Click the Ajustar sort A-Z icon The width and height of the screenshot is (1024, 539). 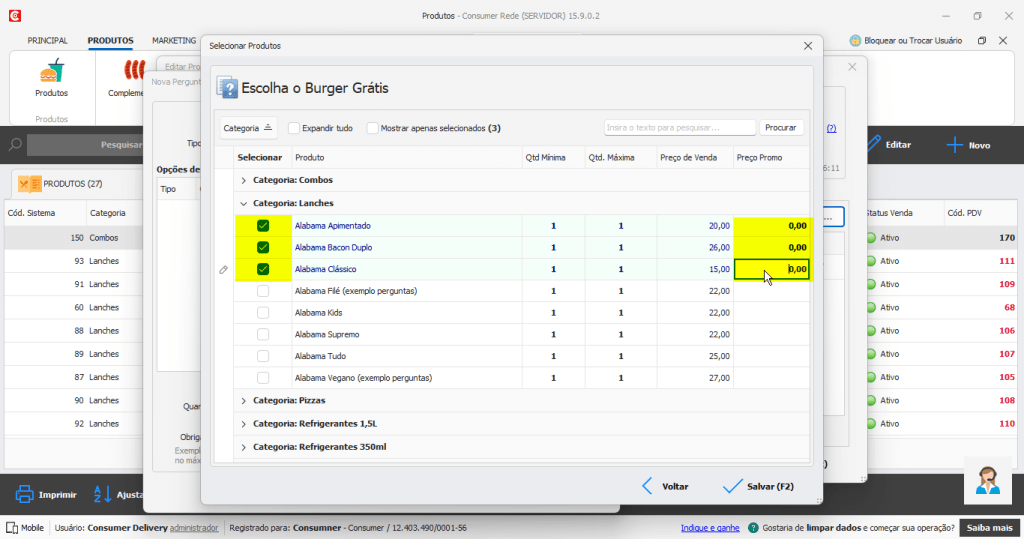pyautogui.click(x=103, y=495)
